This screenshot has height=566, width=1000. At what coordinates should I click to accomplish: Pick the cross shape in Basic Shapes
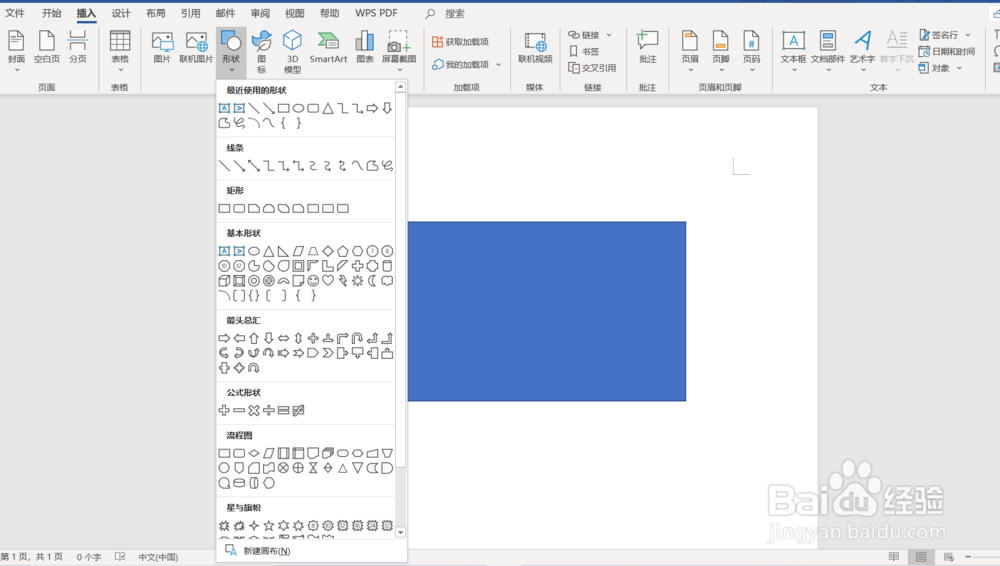click(358, 265)
